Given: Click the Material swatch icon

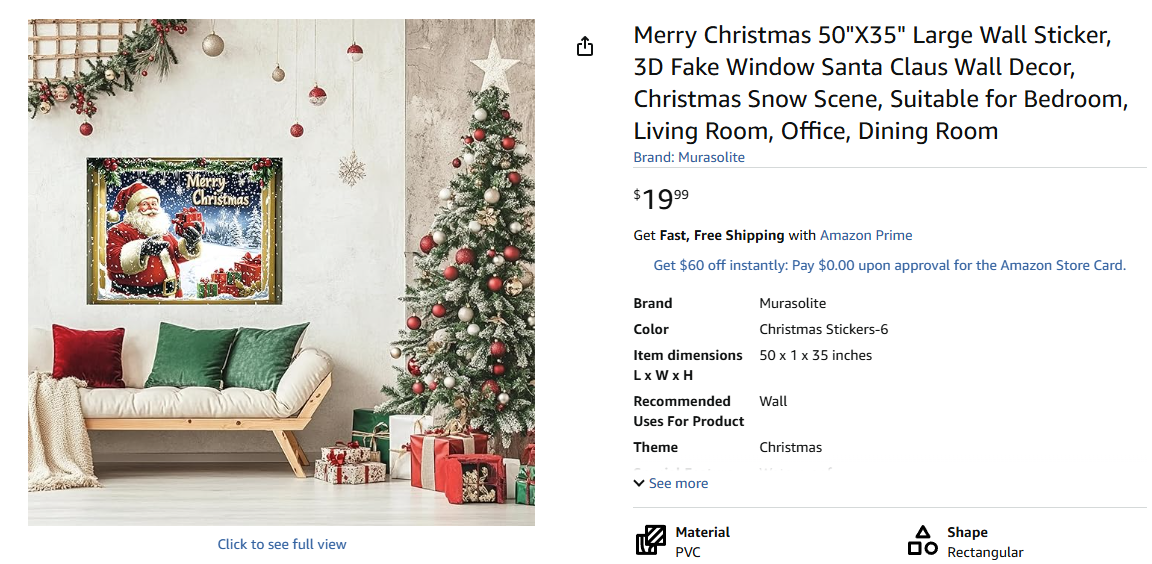Looking at the screenshot, I should pyautogui.click(x=650, y=541).
